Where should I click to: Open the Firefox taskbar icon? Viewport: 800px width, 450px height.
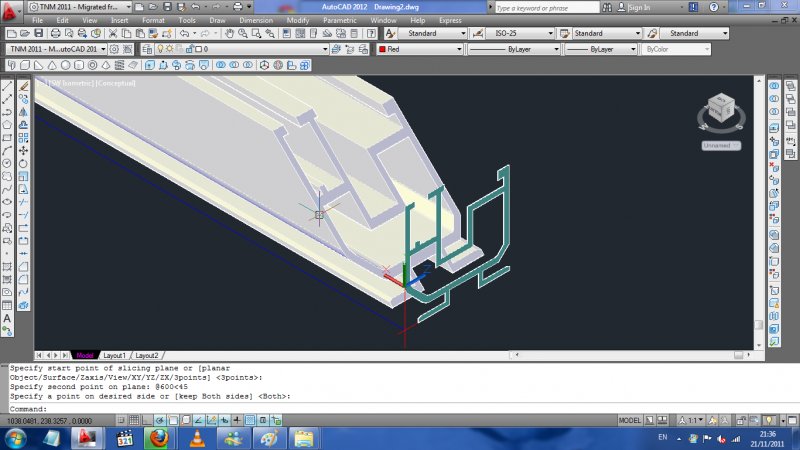[x=158, y=438]
